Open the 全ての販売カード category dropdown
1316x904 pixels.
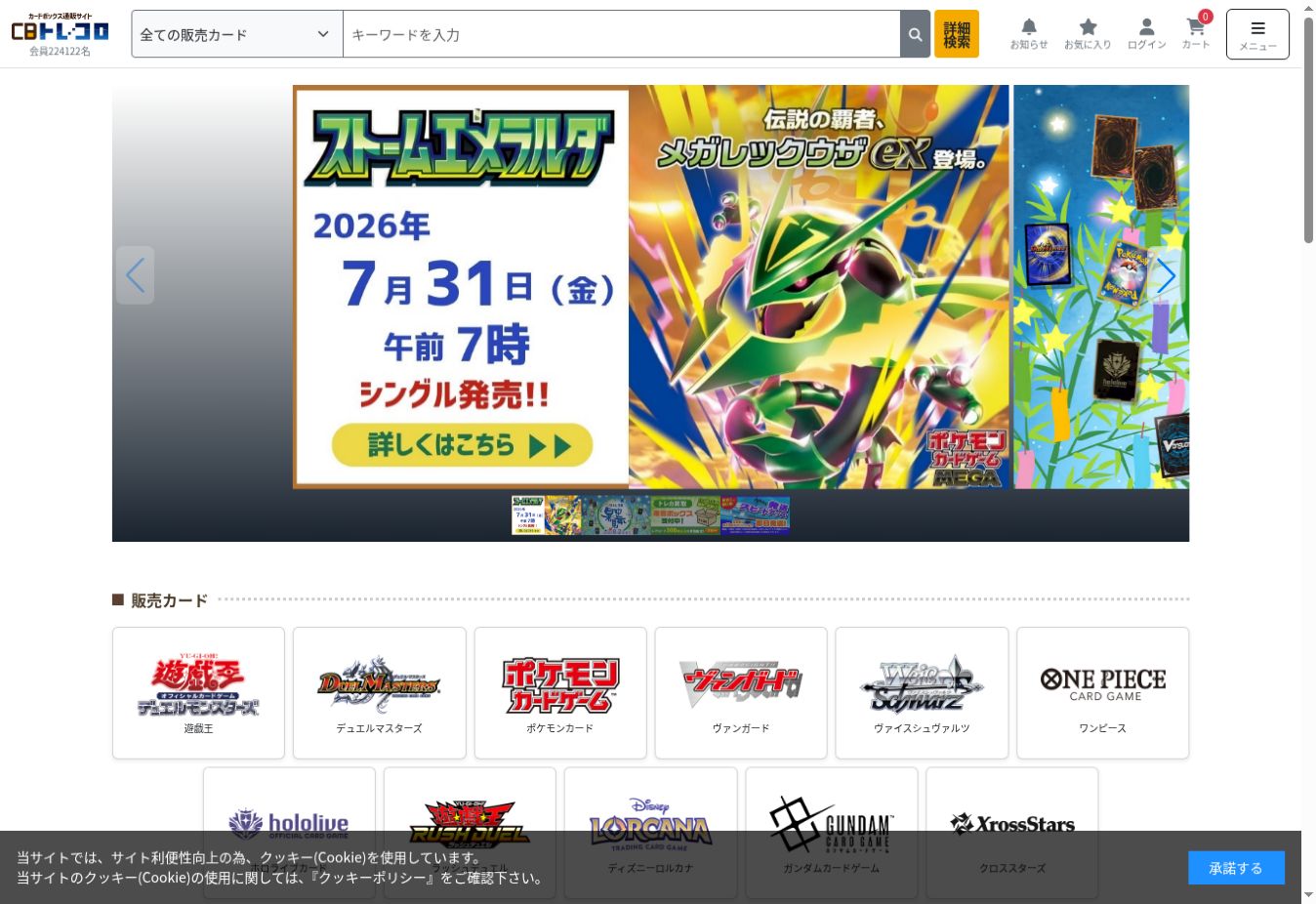(x=237, y=34)
